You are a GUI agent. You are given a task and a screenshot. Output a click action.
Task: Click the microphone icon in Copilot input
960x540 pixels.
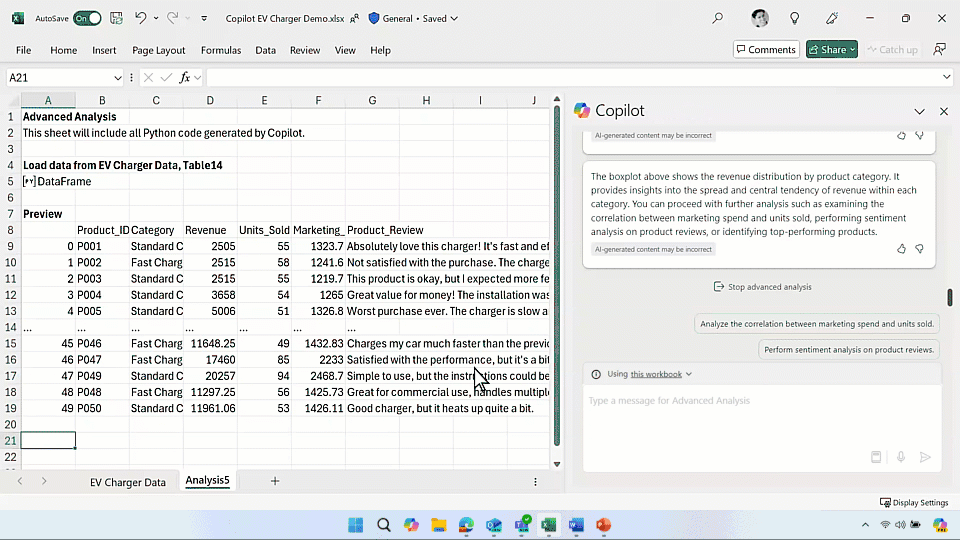click(x=901, y=457)
